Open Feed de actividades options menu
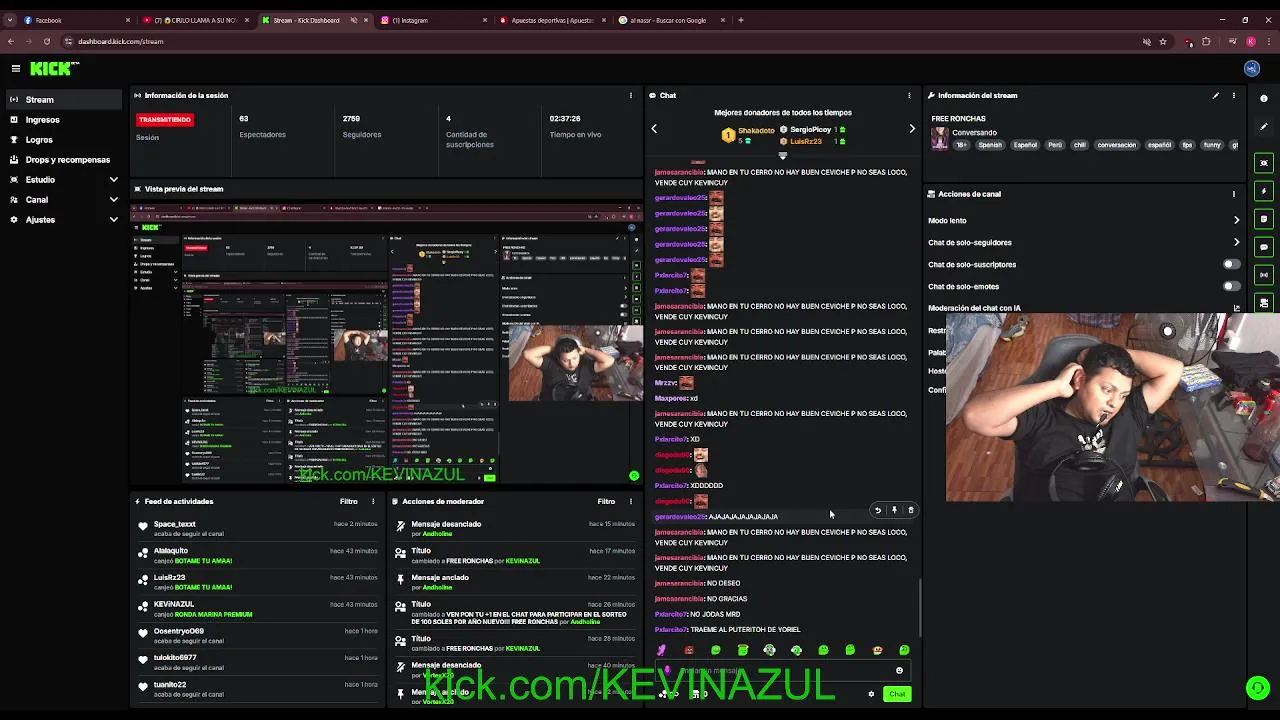The width and height of the screenshot is (1280, 720). click(373, 501)
